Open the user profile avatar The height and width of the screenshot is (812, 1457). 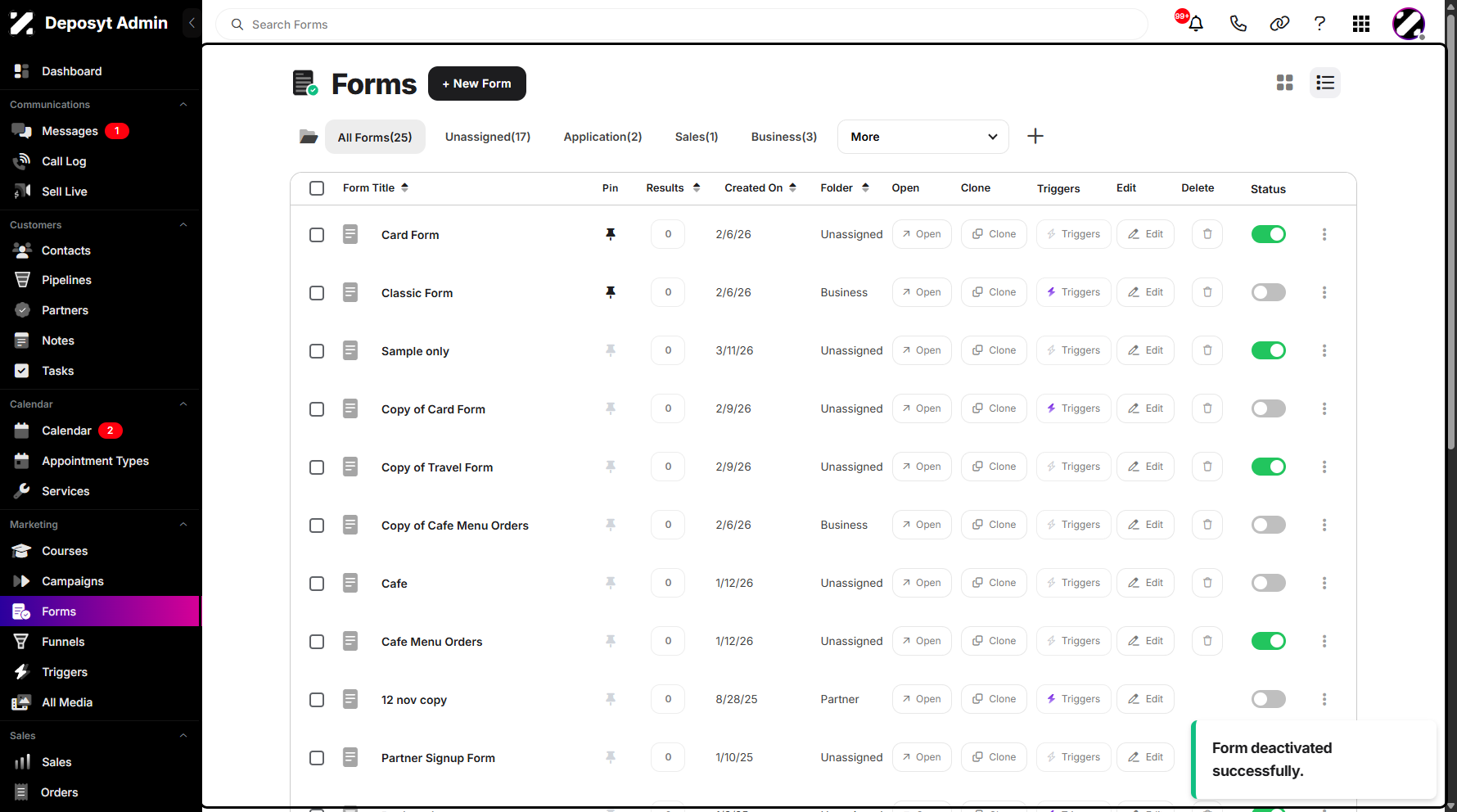click(1409, 24)
